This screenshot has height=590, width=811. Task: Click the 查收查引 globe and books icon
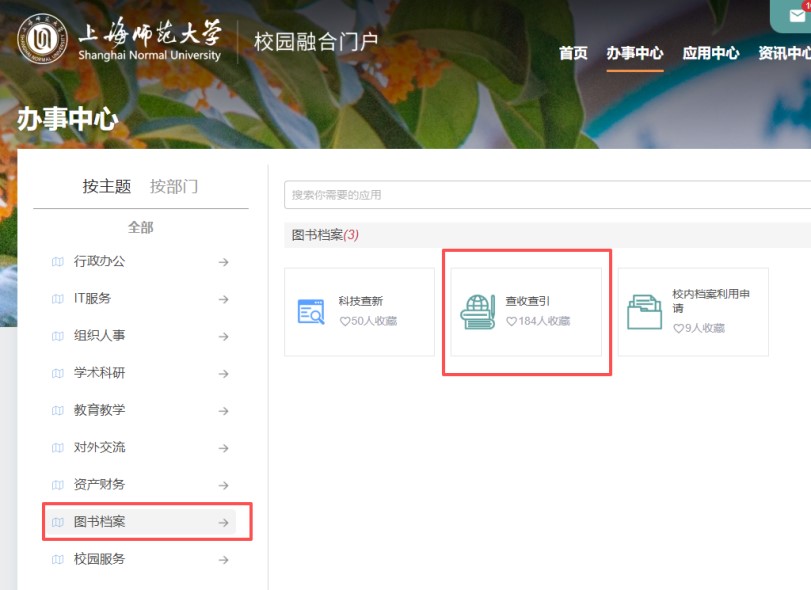click(x=478, y=311)
